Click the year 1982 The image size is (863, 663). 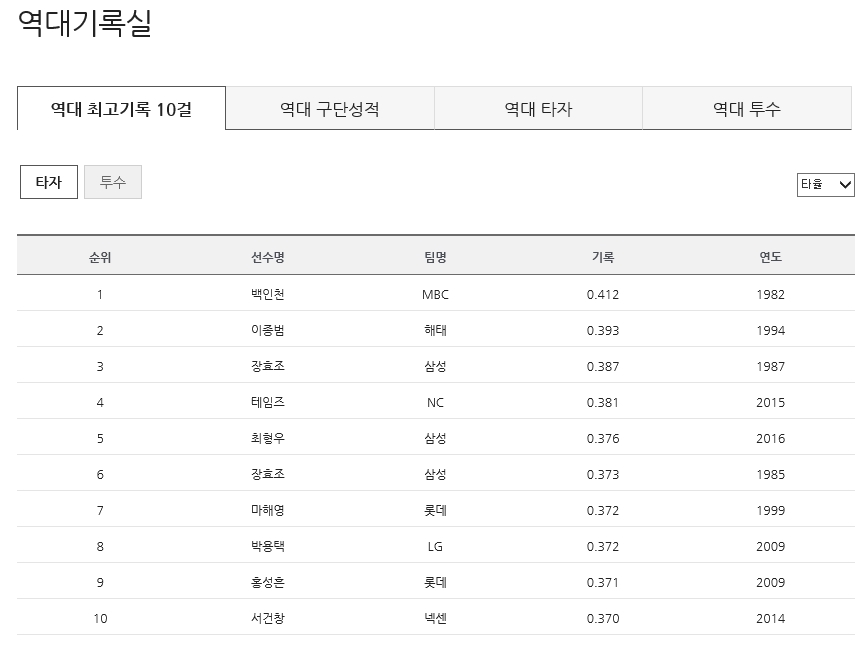click(771, 294)
